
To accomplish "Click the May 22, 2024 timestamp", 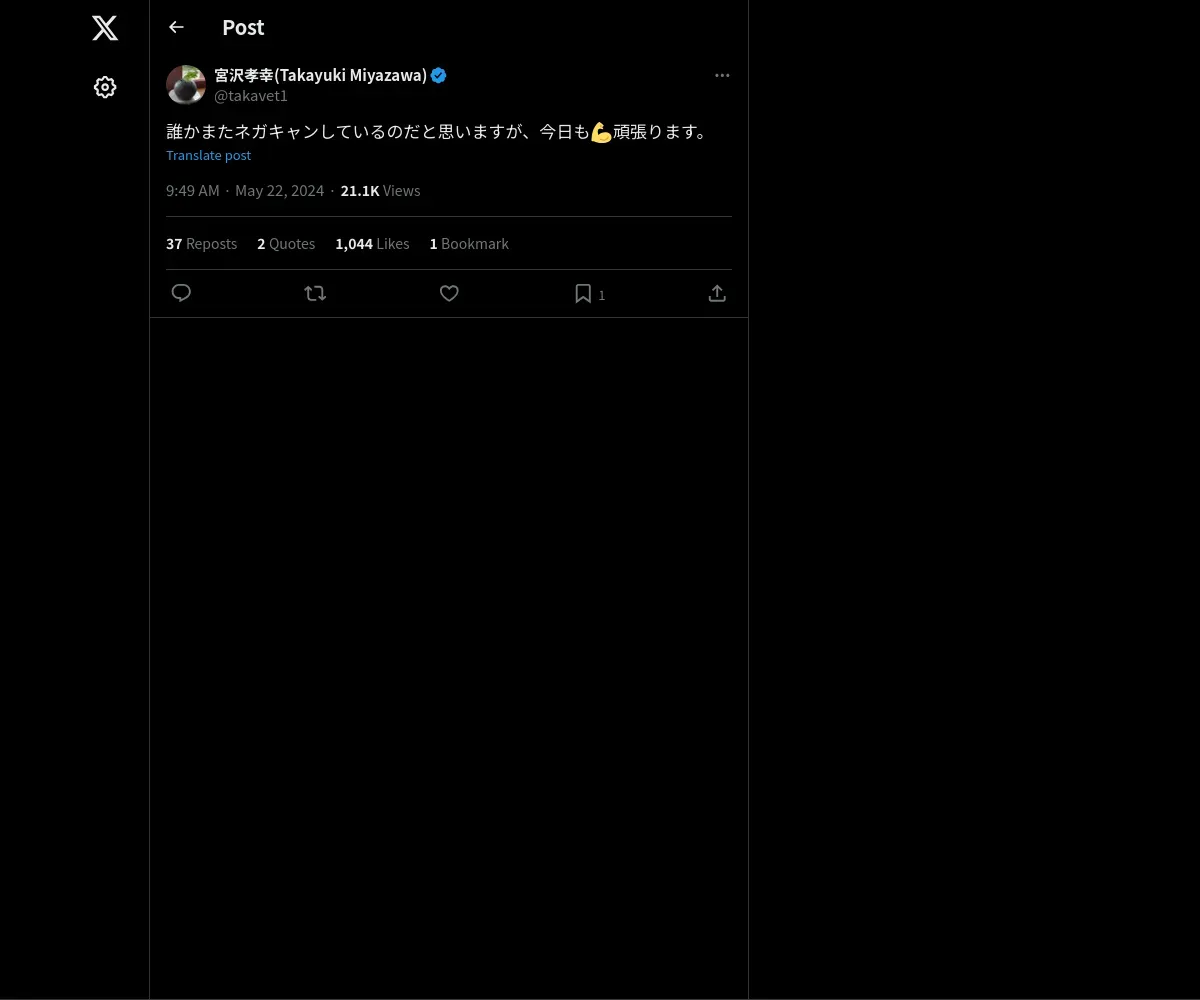I will pos(279,191).
